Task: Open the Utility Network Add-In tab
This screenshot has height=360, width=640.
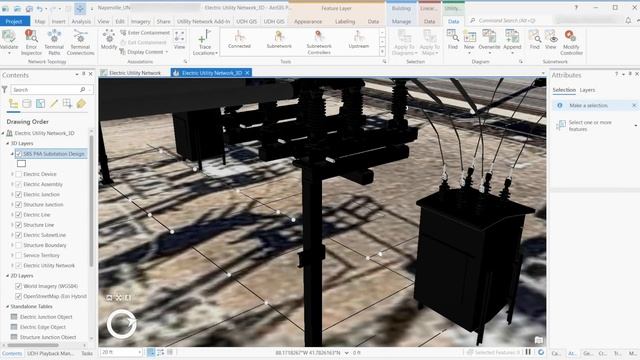Action: [x=204, y=21]
